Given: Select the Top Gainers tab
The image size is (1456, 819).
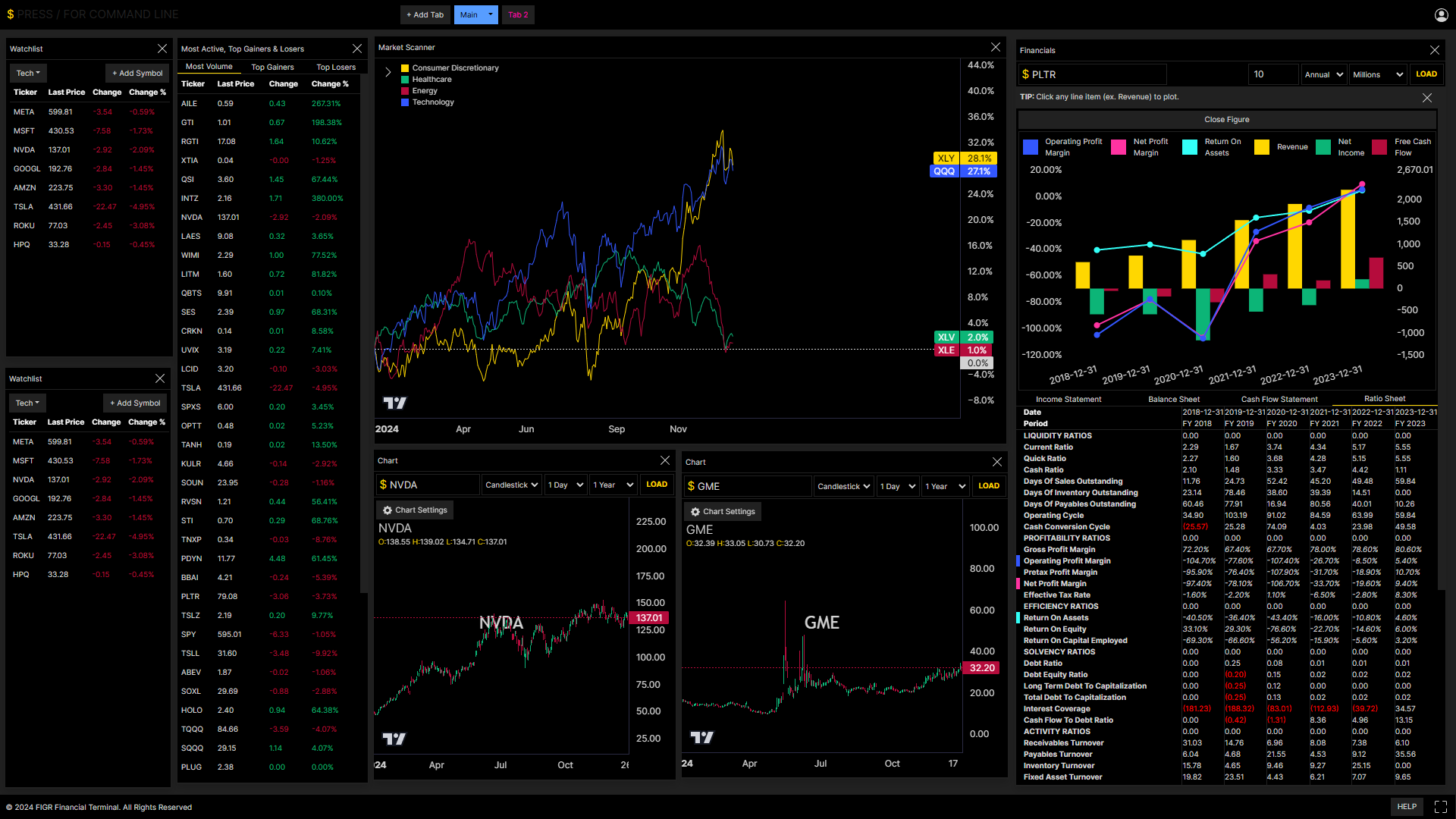Looking at the screenshot, I should (x=272, y=67).
